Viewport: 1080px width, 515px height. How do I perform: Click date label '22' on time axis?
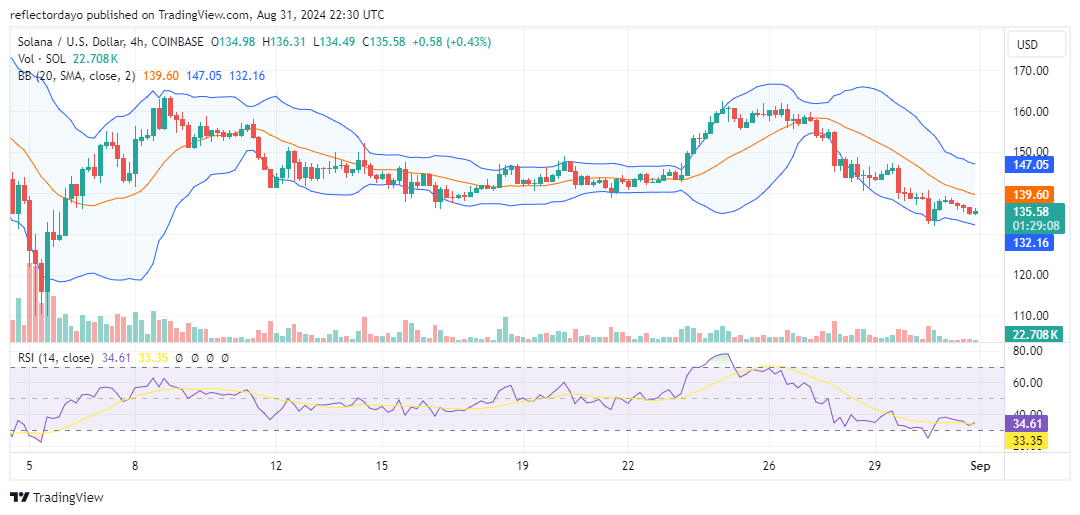[x=628, y=466]
